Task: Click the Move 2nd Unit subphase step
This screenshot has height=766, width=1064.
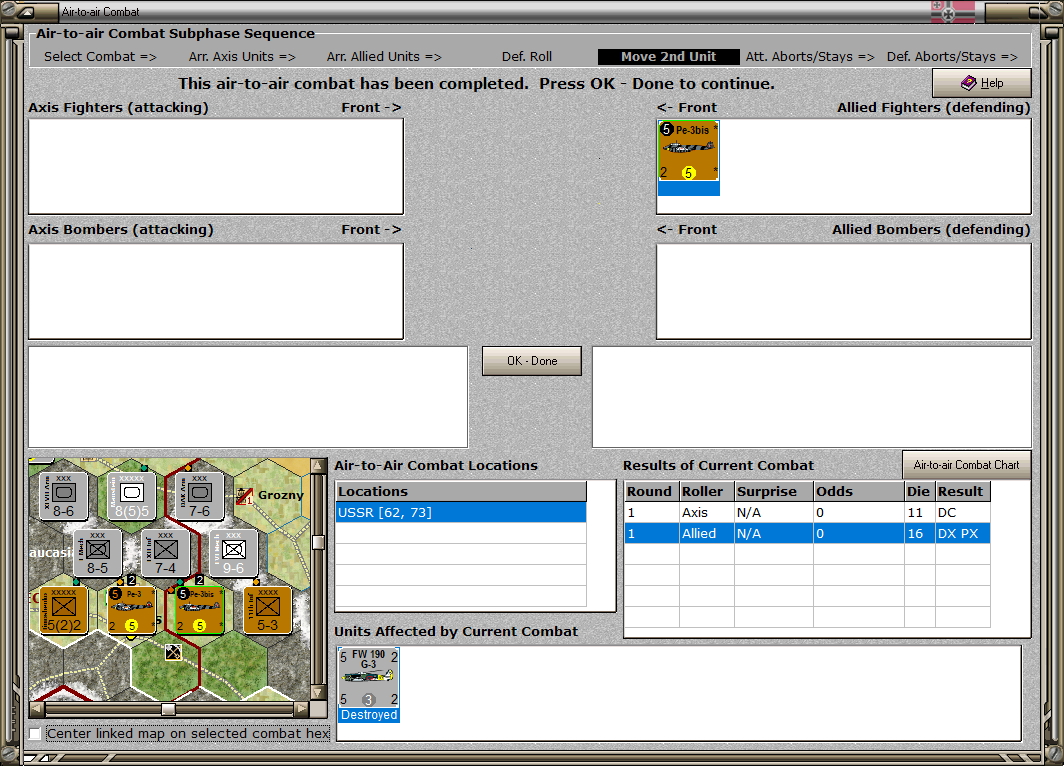Action: tap(668, 57)
